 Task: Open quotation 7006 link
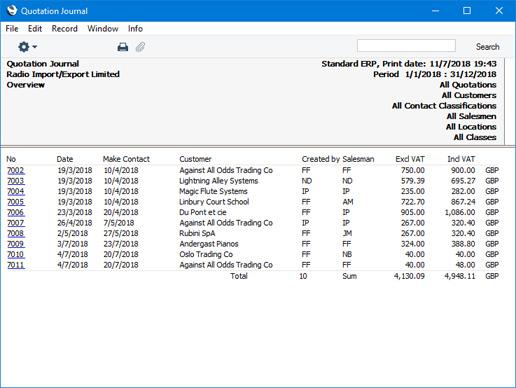point(16,212)
